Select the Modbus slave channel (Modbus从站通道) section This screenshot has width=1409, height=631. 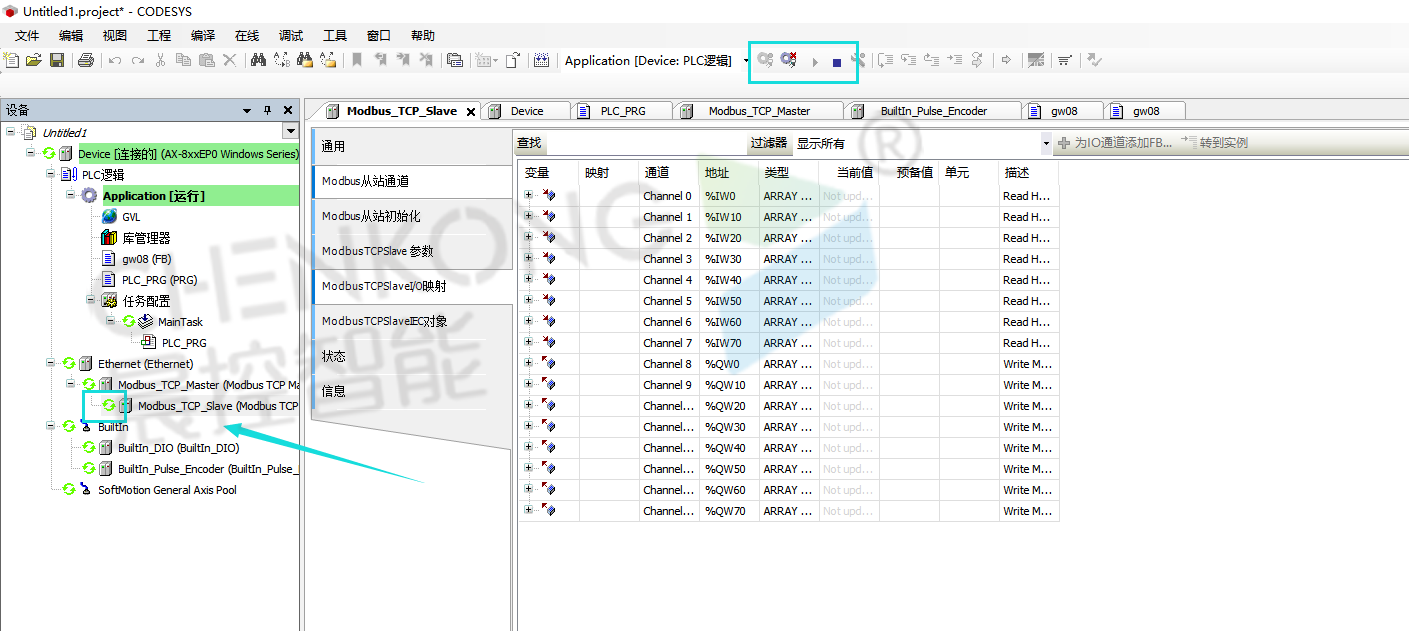411,181
